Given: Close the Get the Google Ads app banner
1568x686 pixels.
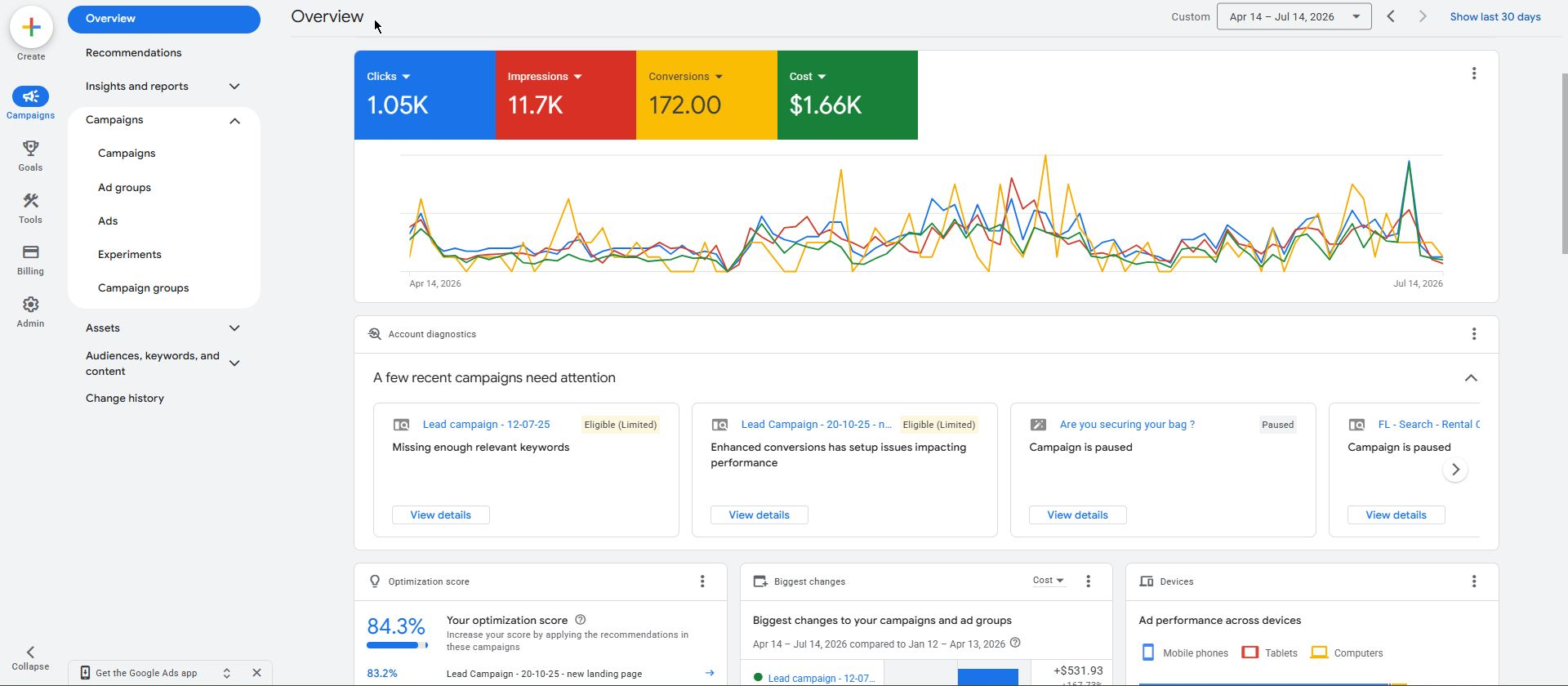Looking at the screenshot, I should (256, 673).
